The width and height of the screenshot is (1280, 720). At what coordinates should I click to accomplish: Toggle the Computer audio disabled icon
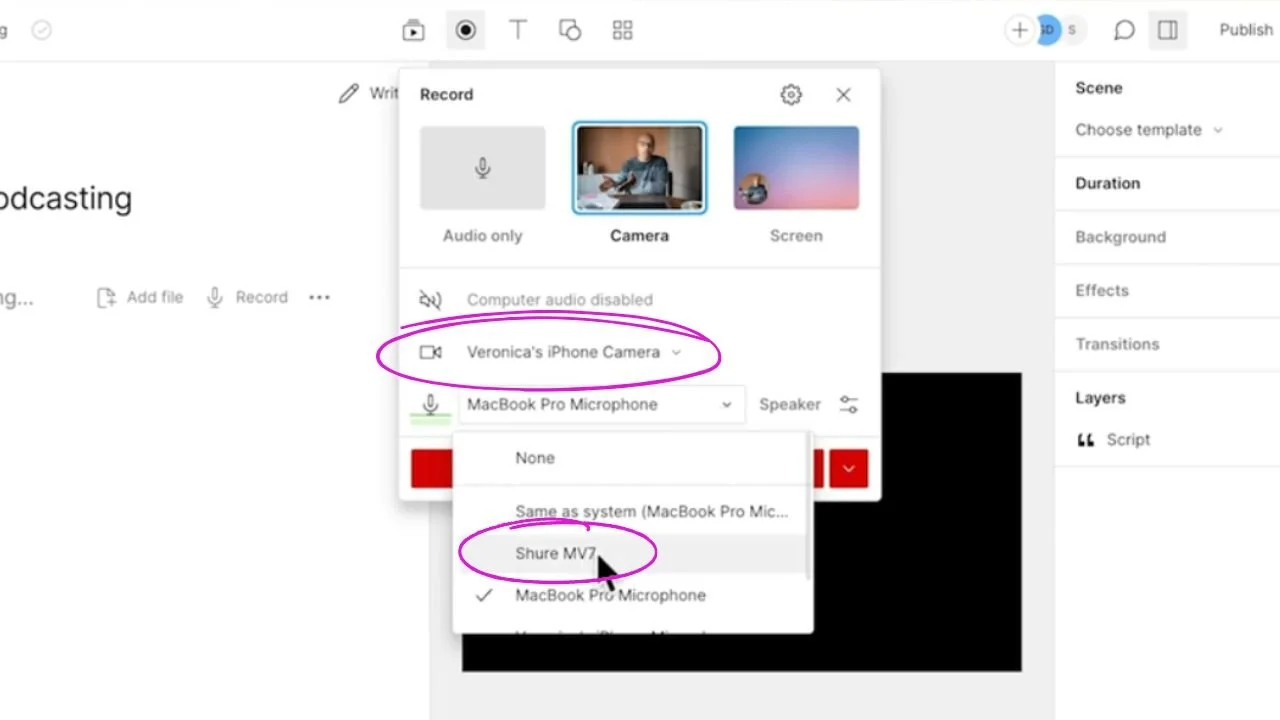[x=430, y=299]
